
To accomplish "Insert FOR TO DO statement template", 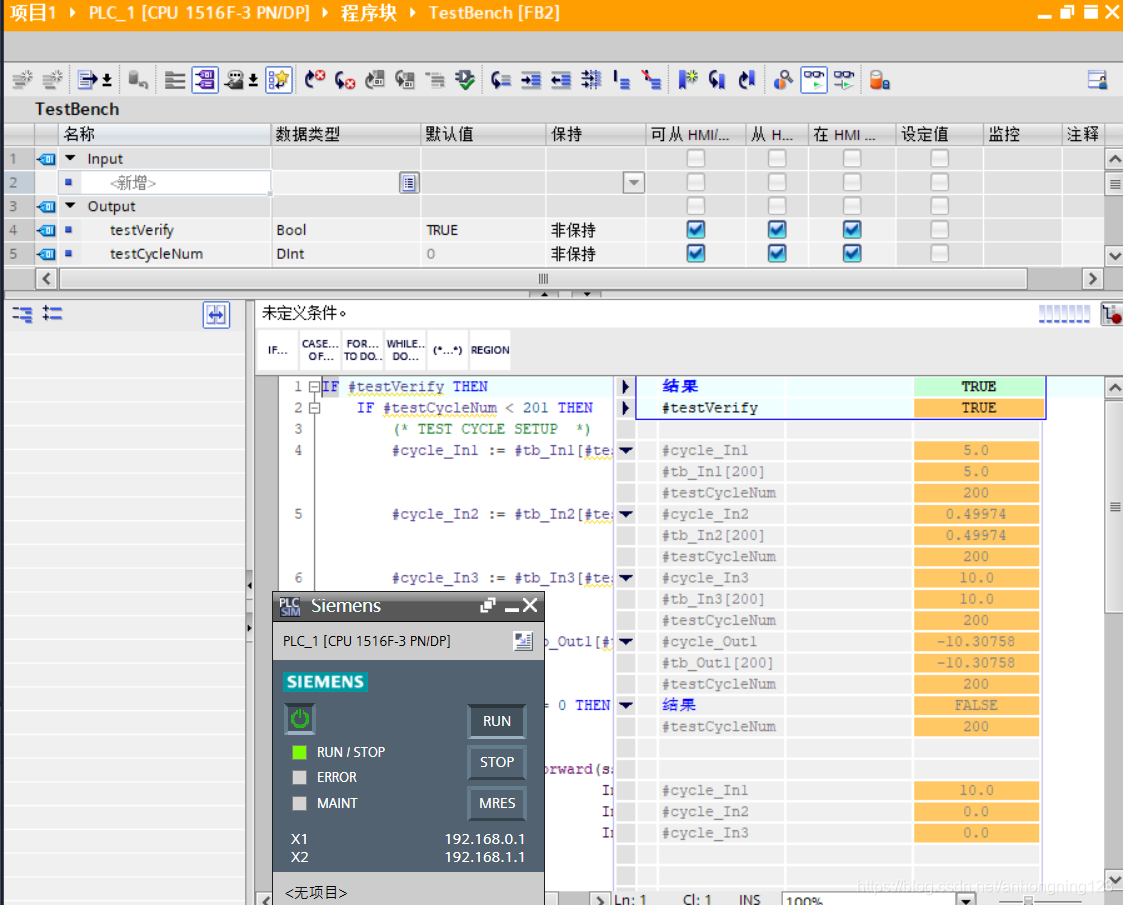I will click(362, 350).
